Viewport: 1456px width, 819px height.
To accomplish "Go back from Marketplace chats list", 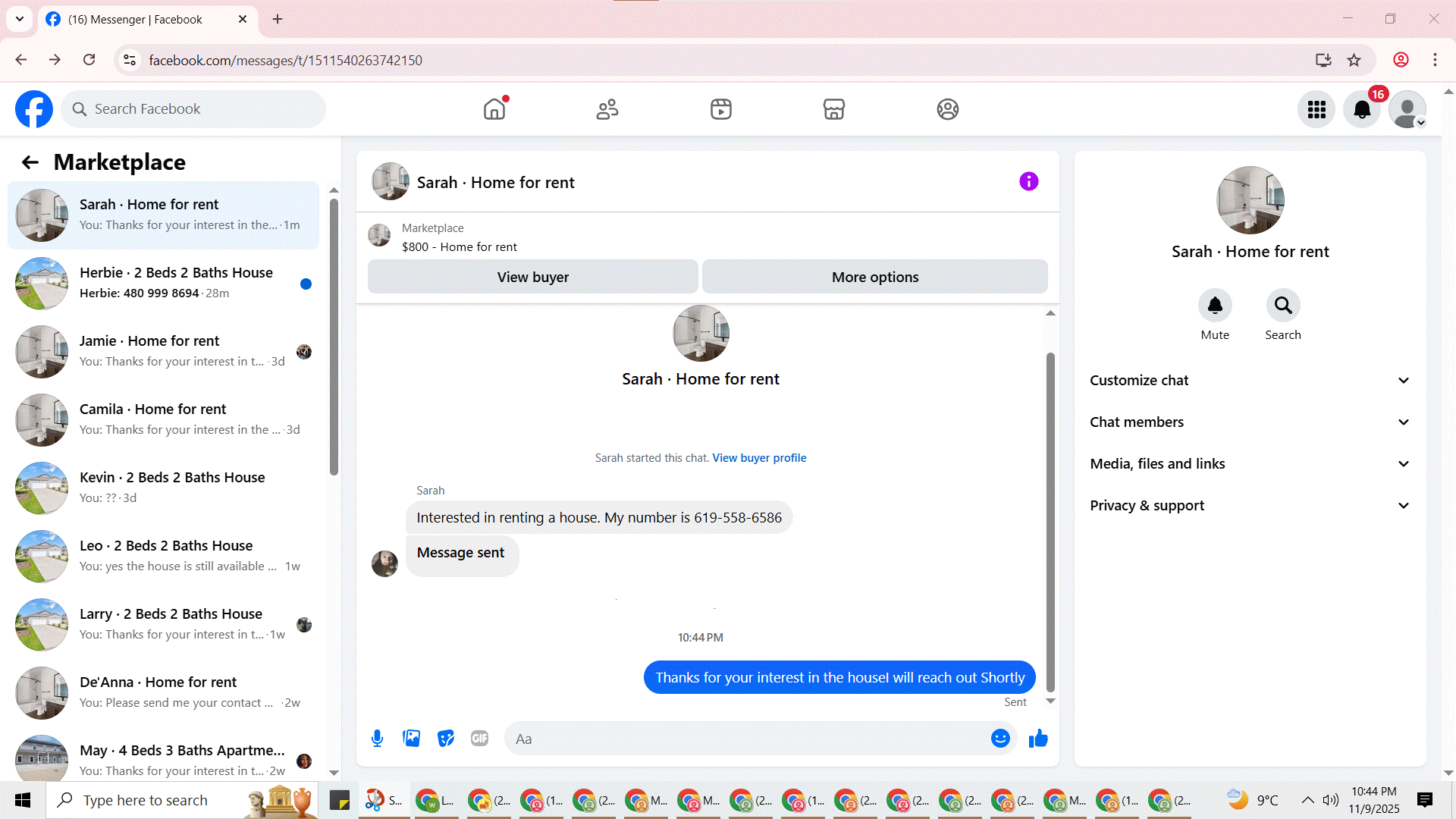I will 30,162.
